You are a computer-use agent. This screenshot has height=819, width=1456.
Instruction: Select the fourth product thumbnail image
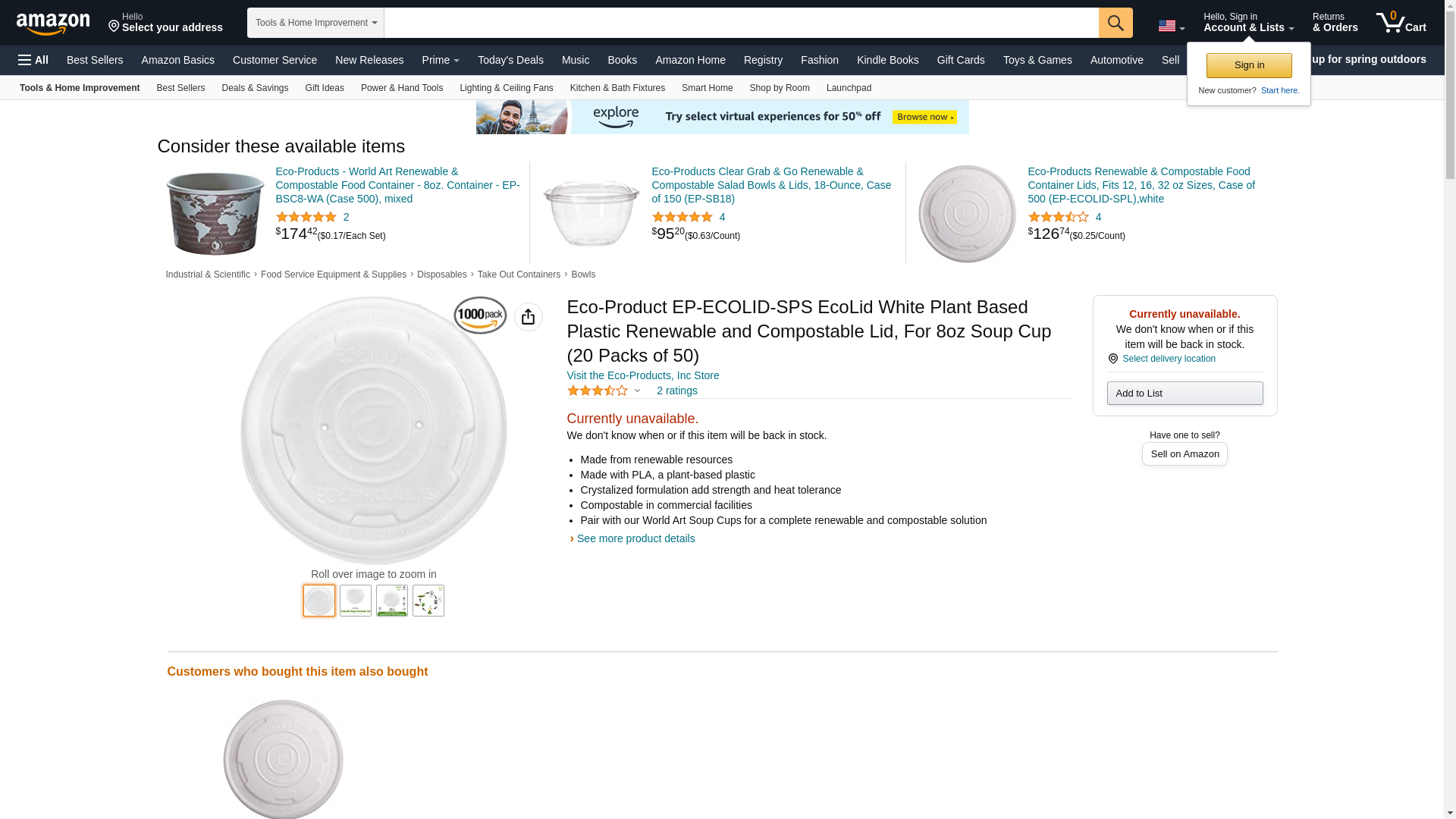click(x=428, y=601)
